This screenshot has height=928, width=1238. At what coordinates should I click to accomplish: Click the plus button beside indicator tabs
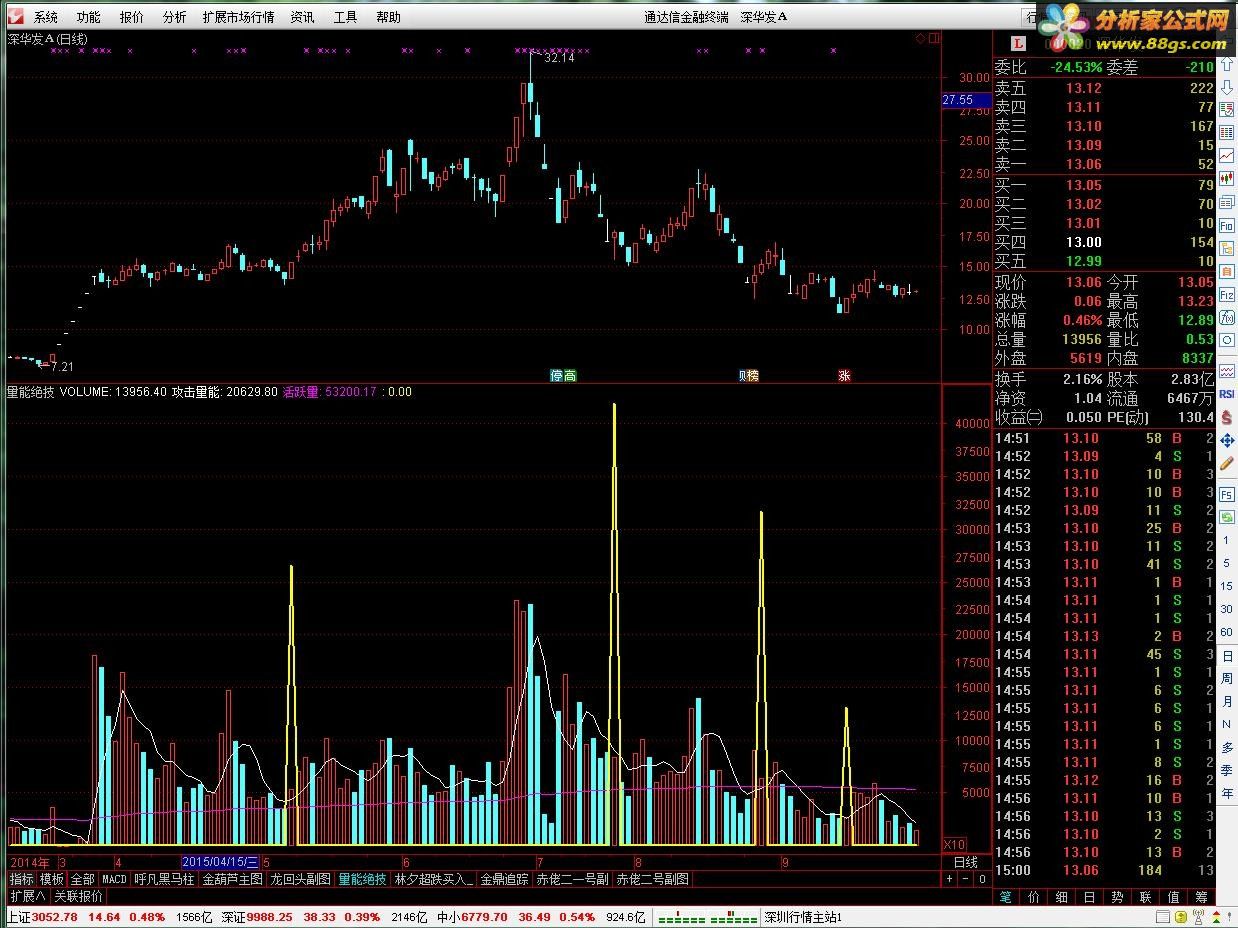coord(950,879)
